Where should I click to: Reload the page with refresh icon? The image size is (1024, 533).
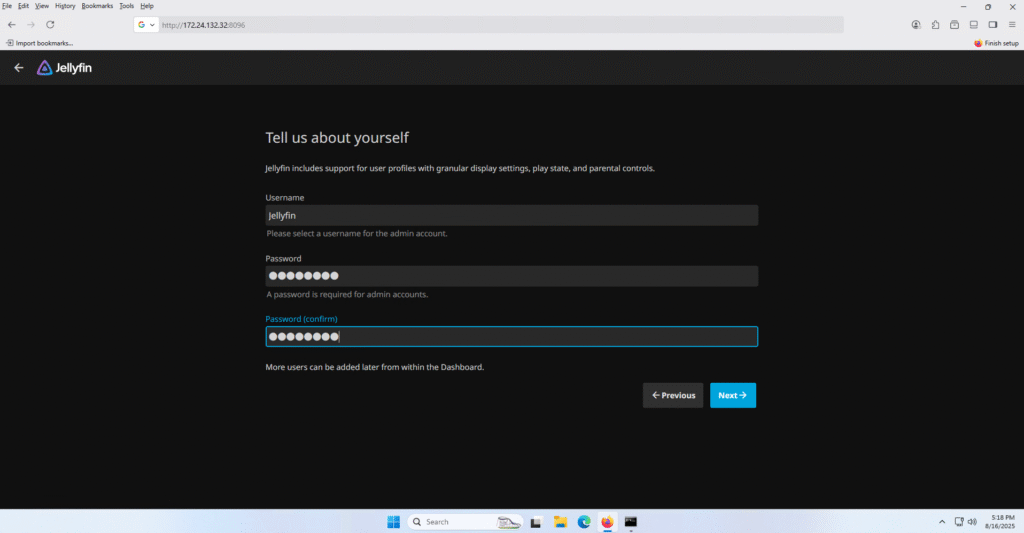[50, 25]
